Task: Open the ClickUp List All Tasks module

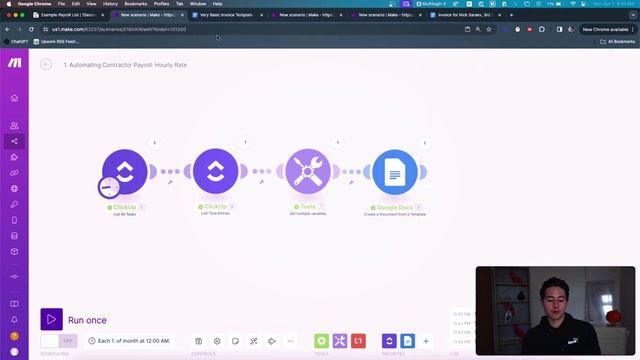Action: click(x=125, y=172)
